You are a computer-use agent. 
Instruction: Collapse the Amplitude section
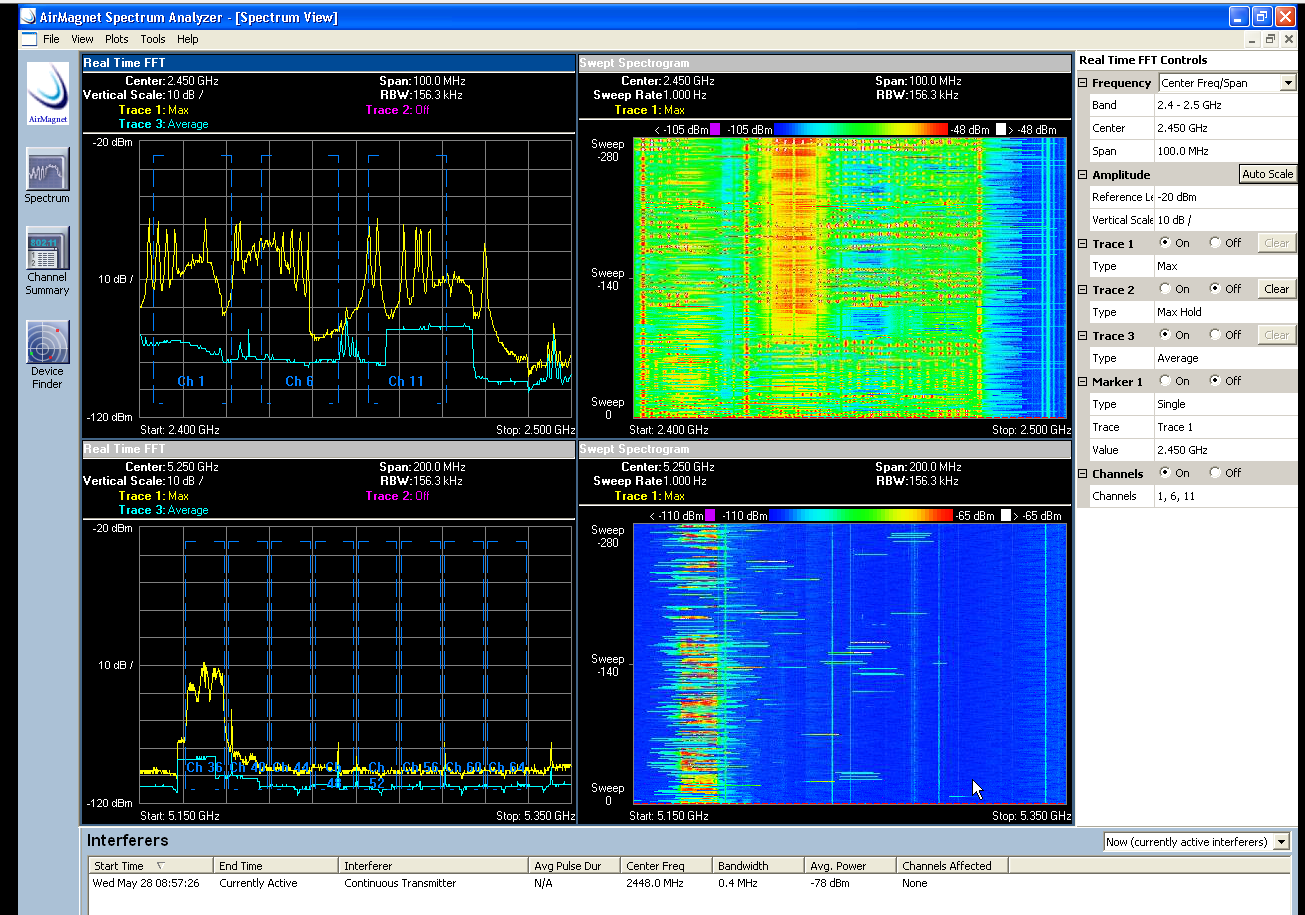click(1083, 175)
